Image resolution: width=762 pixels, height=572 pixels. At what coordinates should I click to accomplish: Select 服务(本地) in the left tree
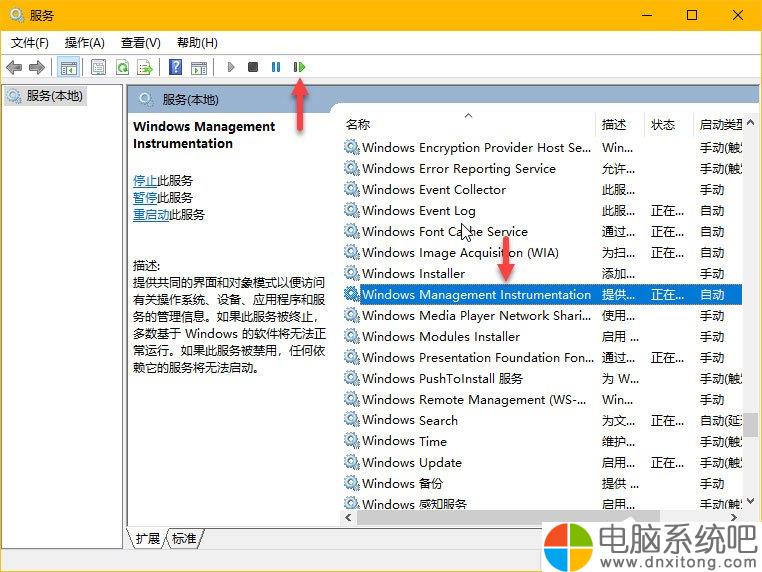[x=45, y=96]
